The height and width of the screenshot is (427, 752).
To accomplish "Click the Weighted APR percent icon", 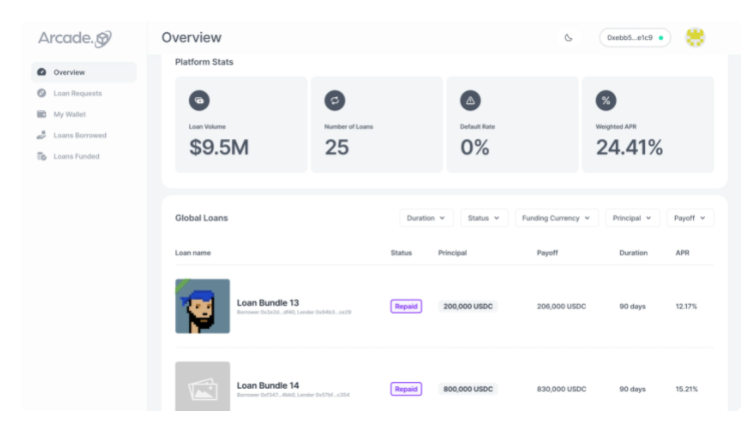I will coord(606,100).
